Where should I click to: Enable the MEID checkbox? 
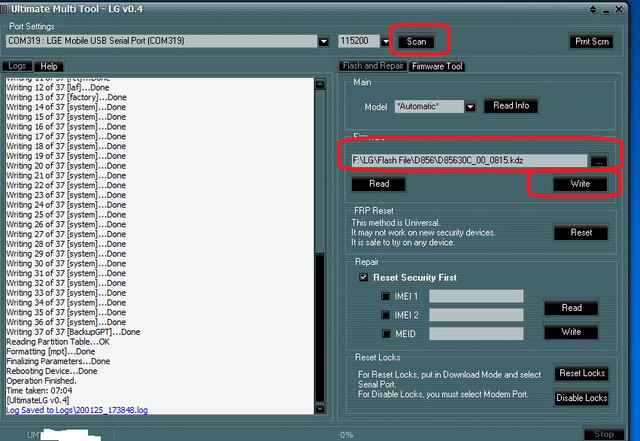click(386, 334)
